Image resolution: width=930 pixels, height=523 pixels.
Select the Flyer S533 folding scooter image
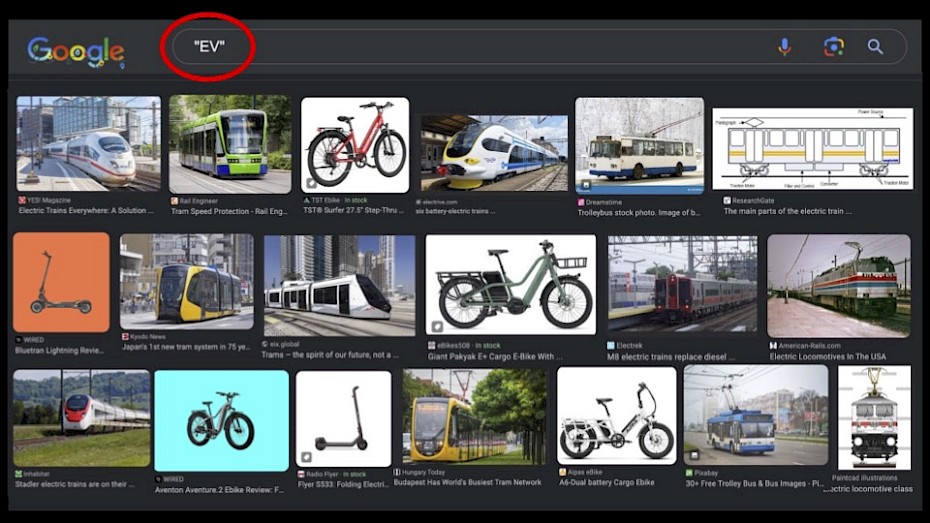pyautogui.click(x=343, y=419)
